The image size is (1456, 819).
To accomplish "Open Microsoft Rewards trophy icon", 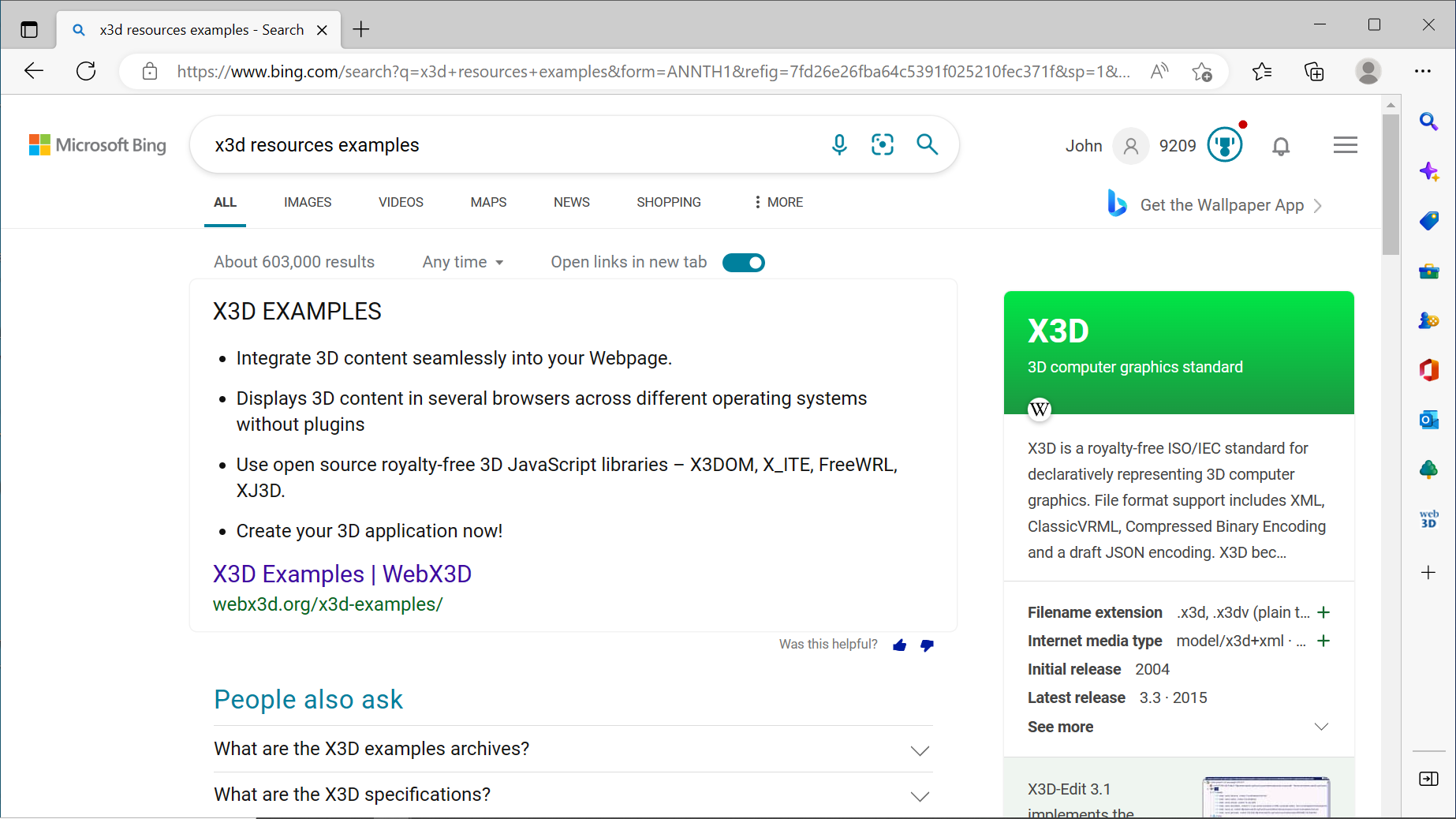I will point(1225,145).
